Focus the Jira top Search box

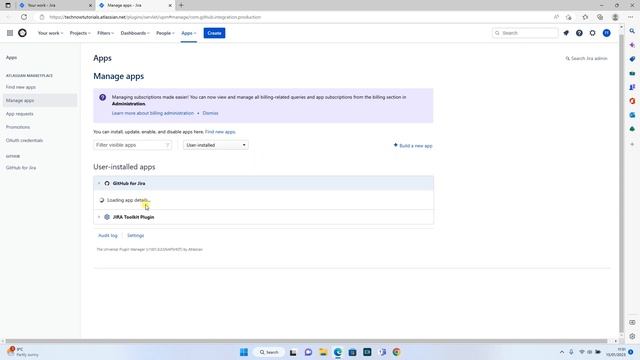(x=525, y=33)
